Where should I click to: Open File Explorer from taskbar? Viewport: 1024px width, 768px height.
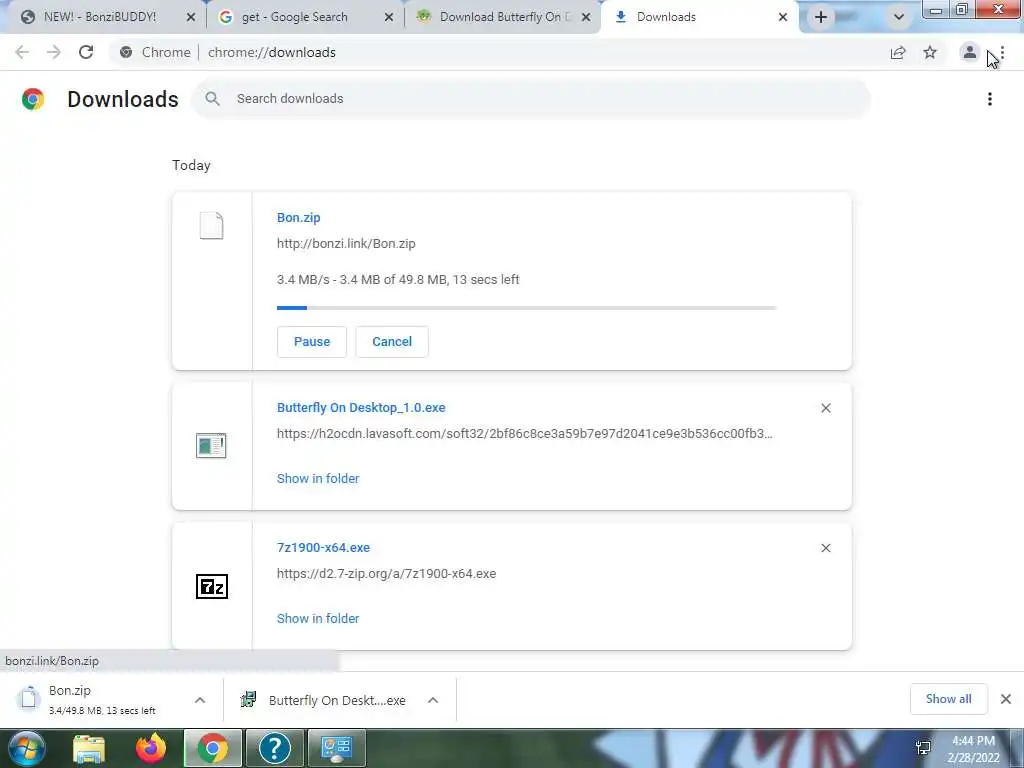pos(89,748)
